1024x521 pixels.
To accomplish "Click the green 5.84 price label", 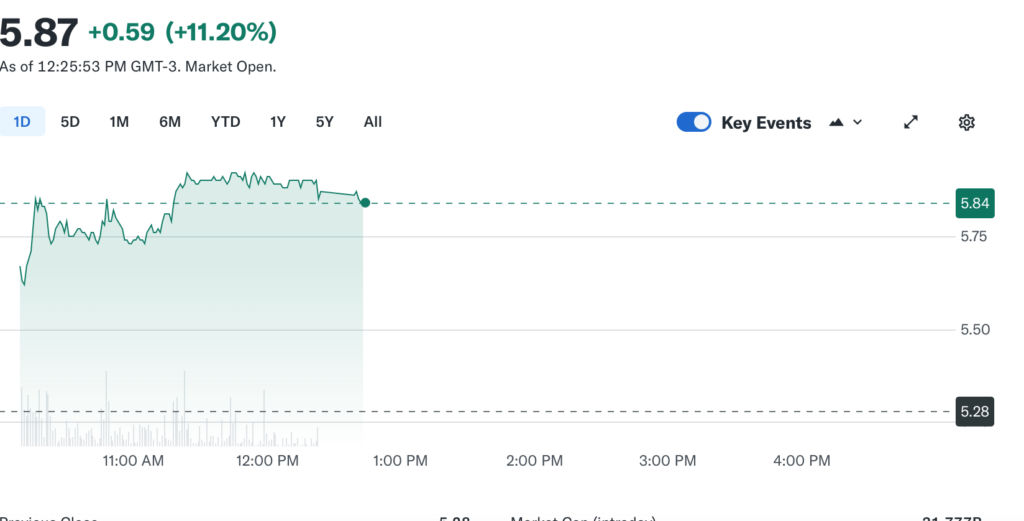I will point(974,203).
